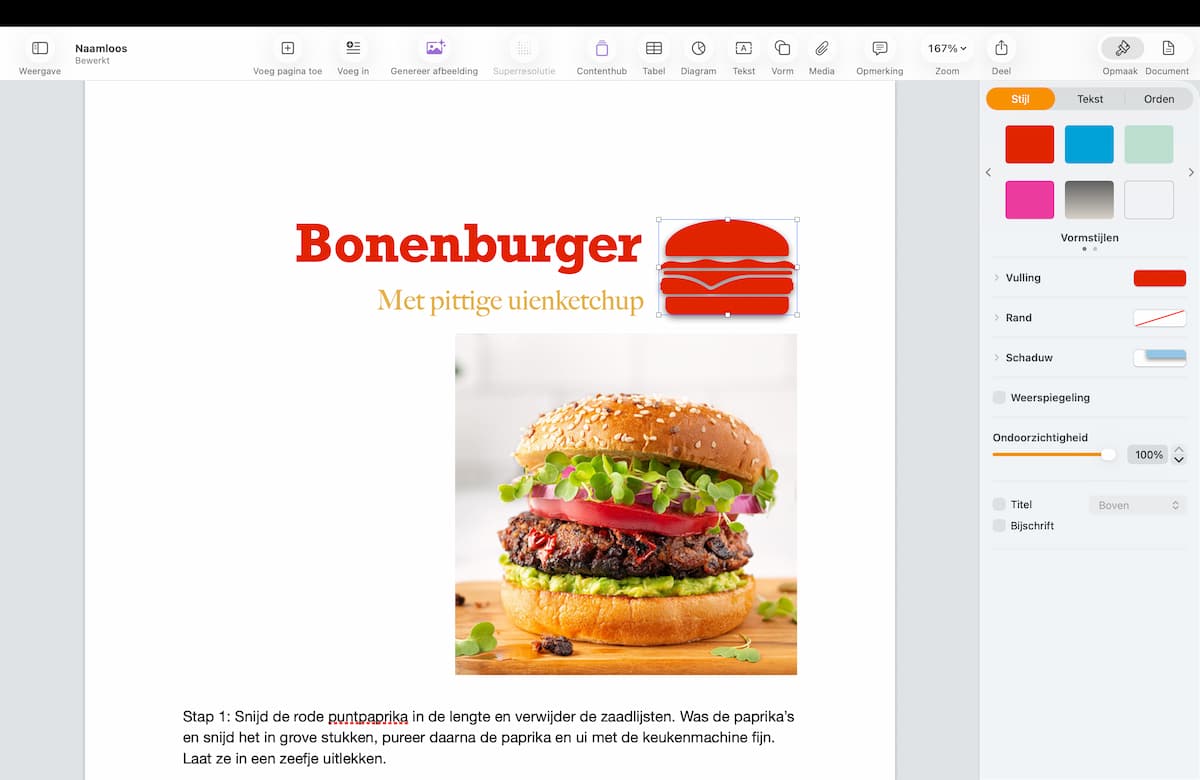Viewport: 1200px width, 780px height.
Task: Add an Opmerking comment
Action: [879, 48]
